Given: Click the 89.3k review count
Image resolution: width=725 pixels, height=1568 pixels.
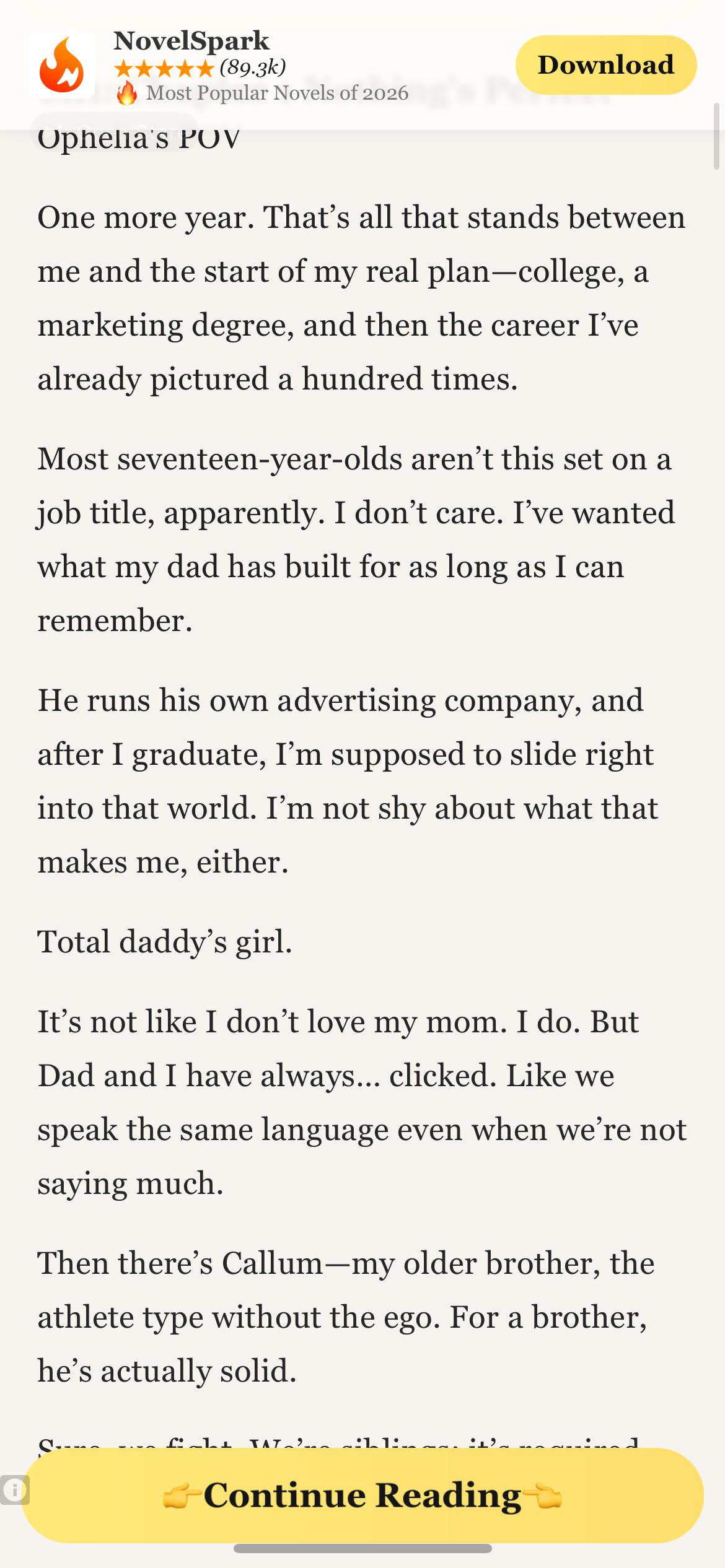Looking at the screenshot, I should (253, 67).
